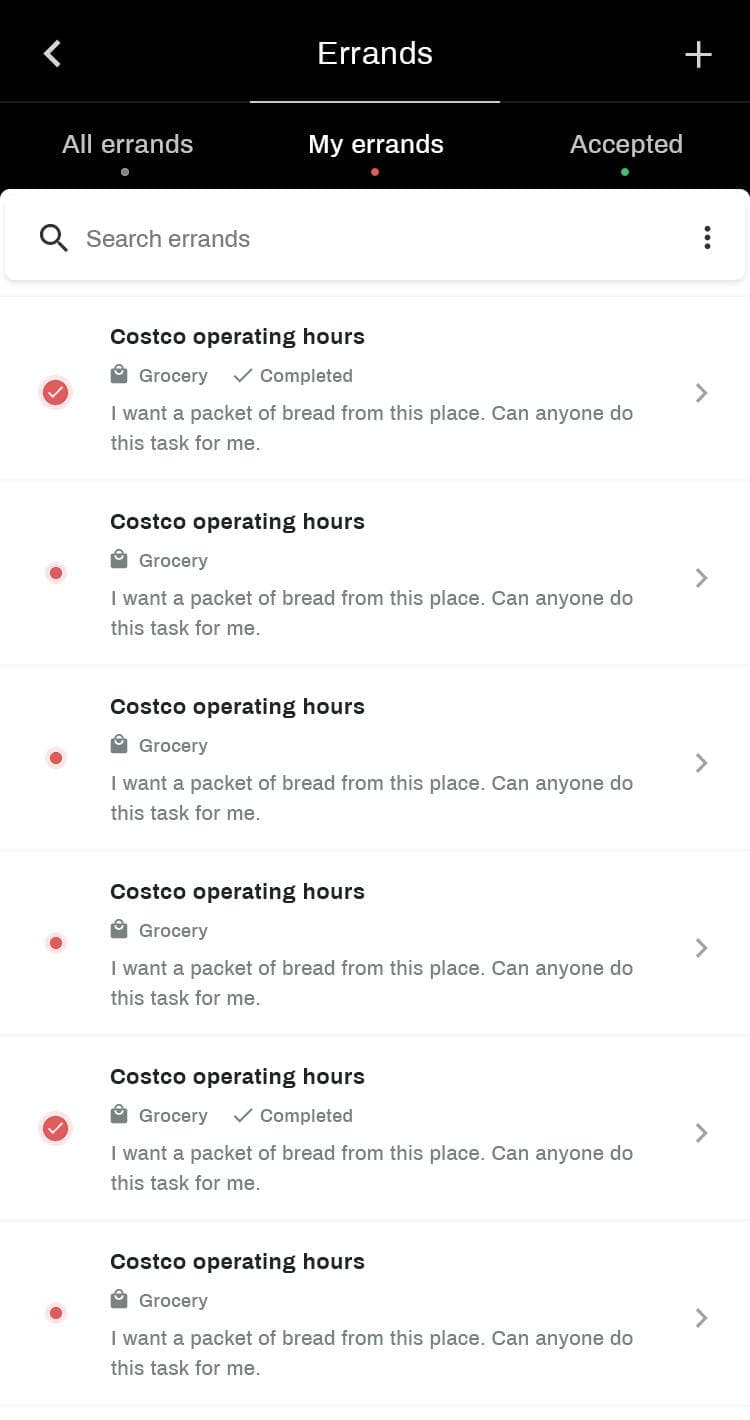750x1420 pixels.
Task: Switch to the All errands tab
Action: 127,144
